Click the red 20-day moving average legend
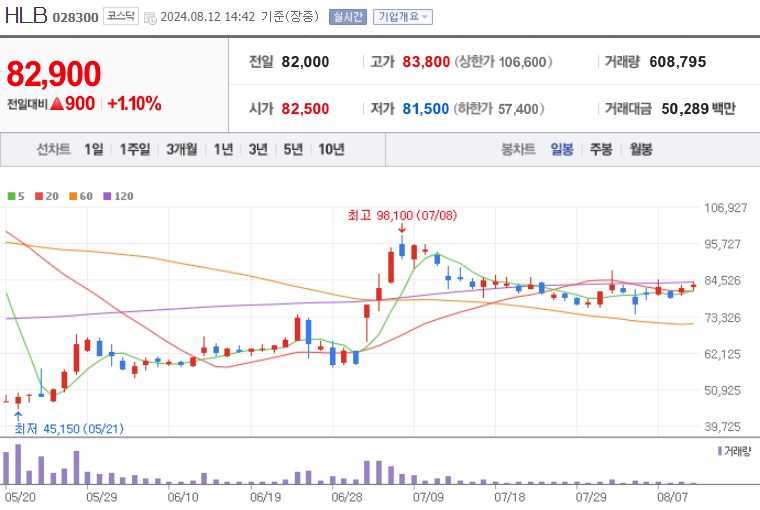Screen dimensions: 760x510 [x=47, y=196]
